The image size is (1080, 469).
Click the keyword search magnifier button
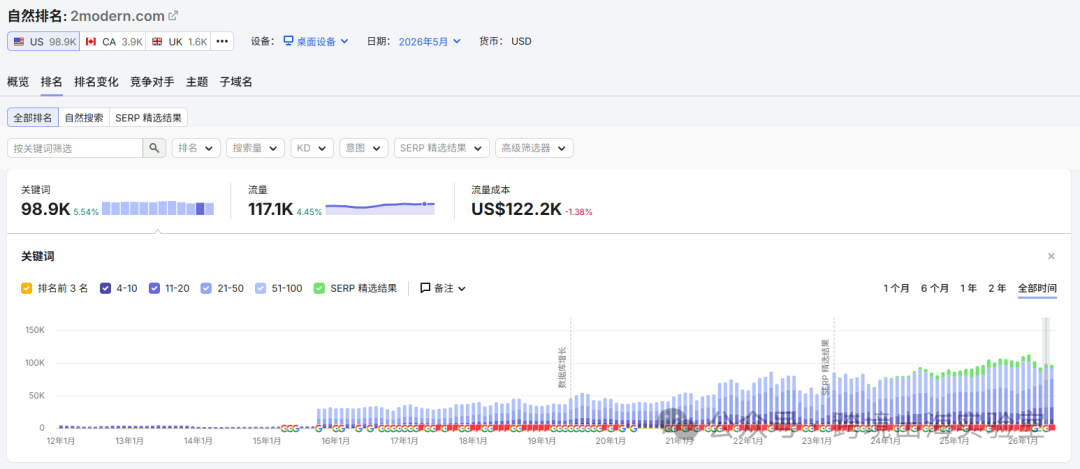click(x=154, y=148)
